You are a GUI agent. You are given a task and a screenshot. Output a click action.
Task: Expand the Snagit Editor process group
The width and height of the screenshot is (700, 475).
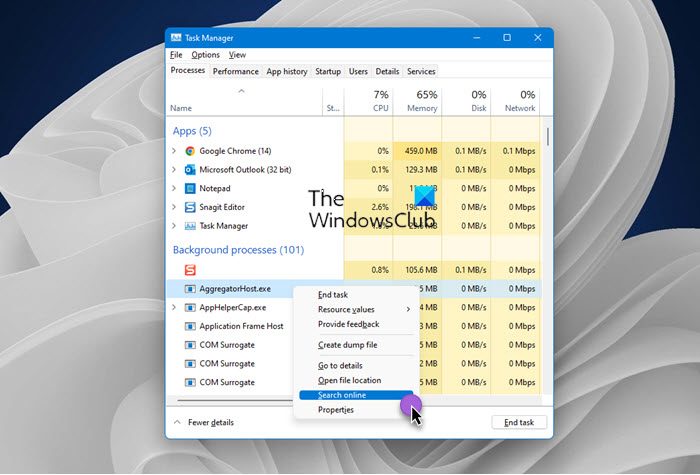(x=174, y=207)
